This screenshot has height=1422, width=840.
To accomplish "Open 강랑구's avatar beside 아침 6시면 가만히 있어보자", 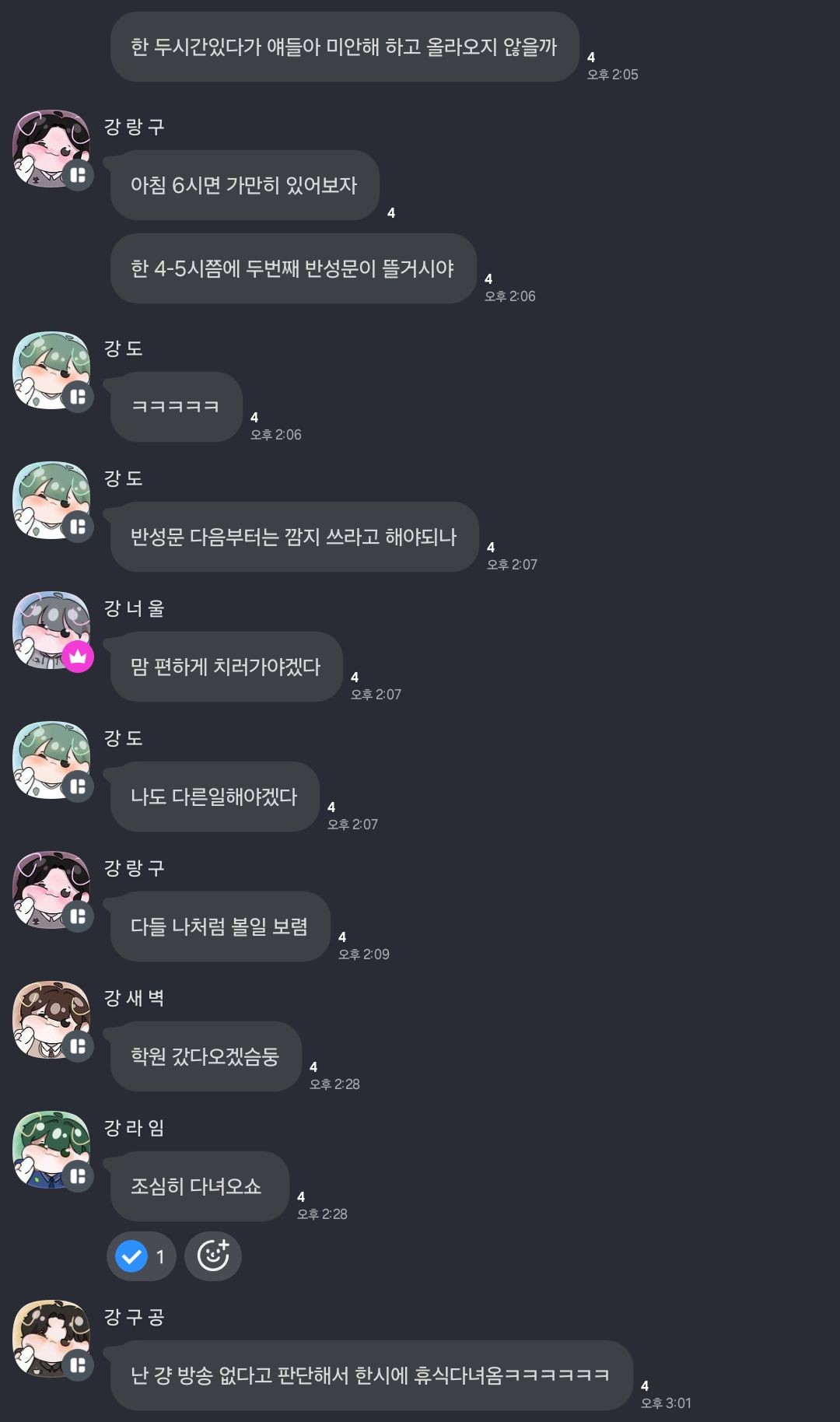I will (x=51, y=149).
